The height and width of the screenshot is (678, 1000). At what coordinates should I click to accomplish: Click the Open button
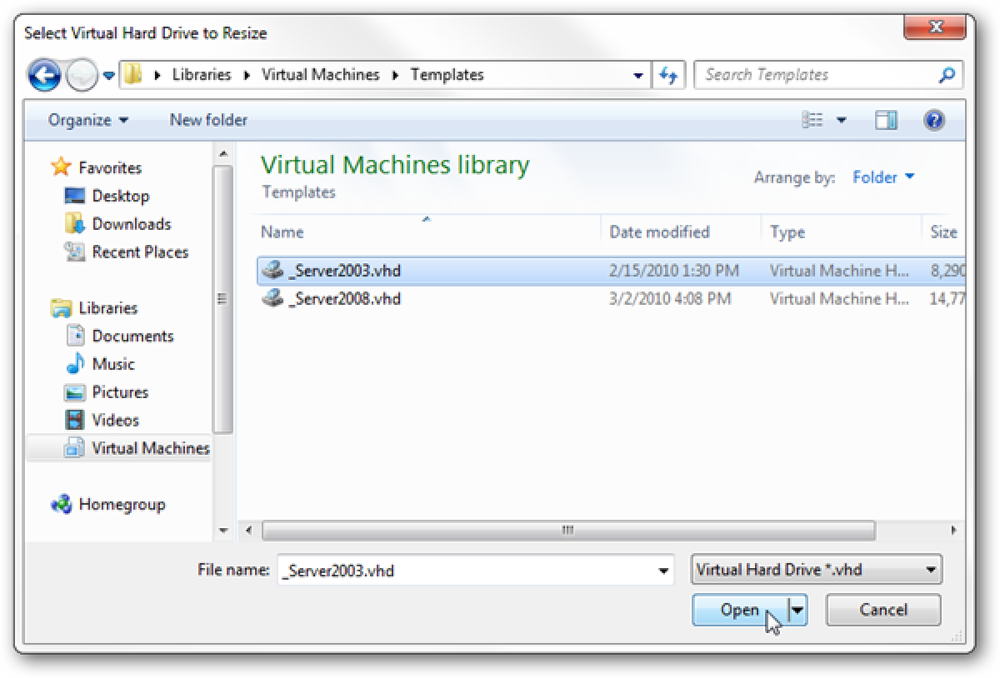pos(740,610)
